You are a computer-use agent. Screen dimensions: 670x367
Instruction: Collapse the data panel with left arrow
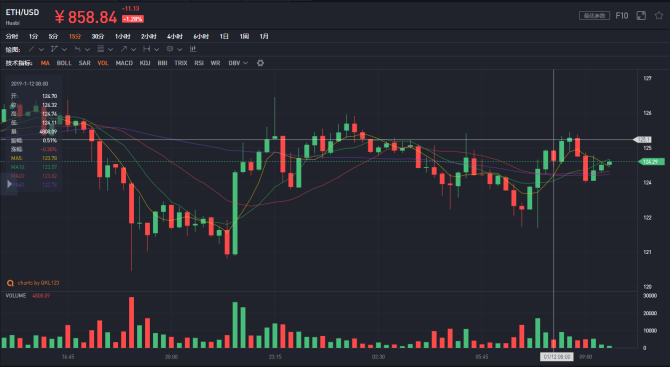click(x=9, y=184)
